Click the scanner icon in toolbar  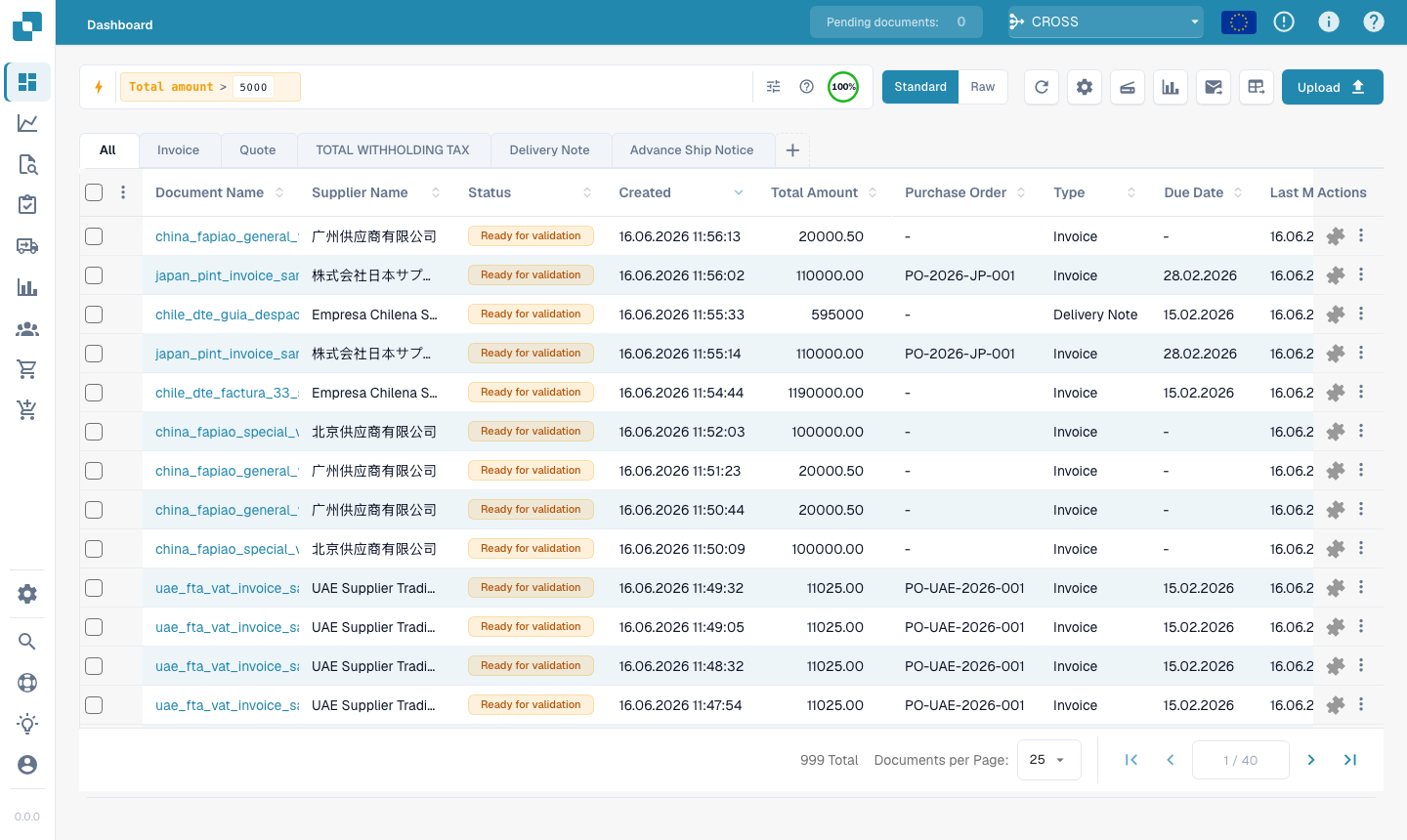pos(1128,87)
